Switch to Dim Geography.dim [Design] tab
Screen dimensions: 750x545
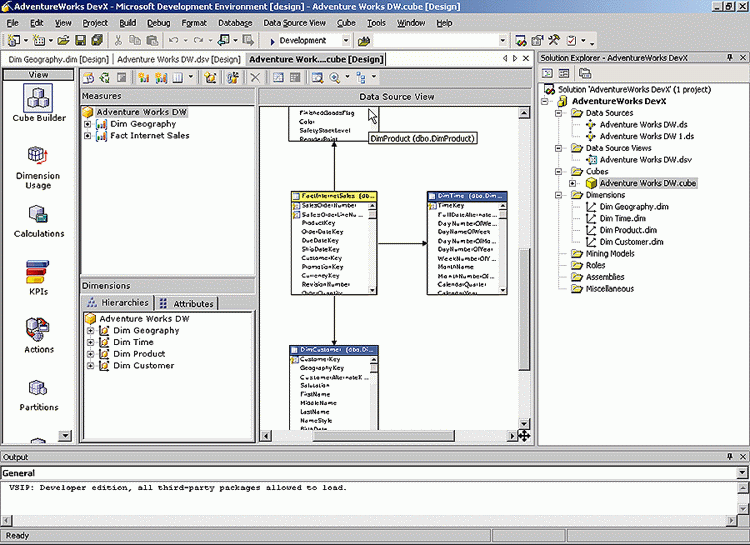(58, 59)
